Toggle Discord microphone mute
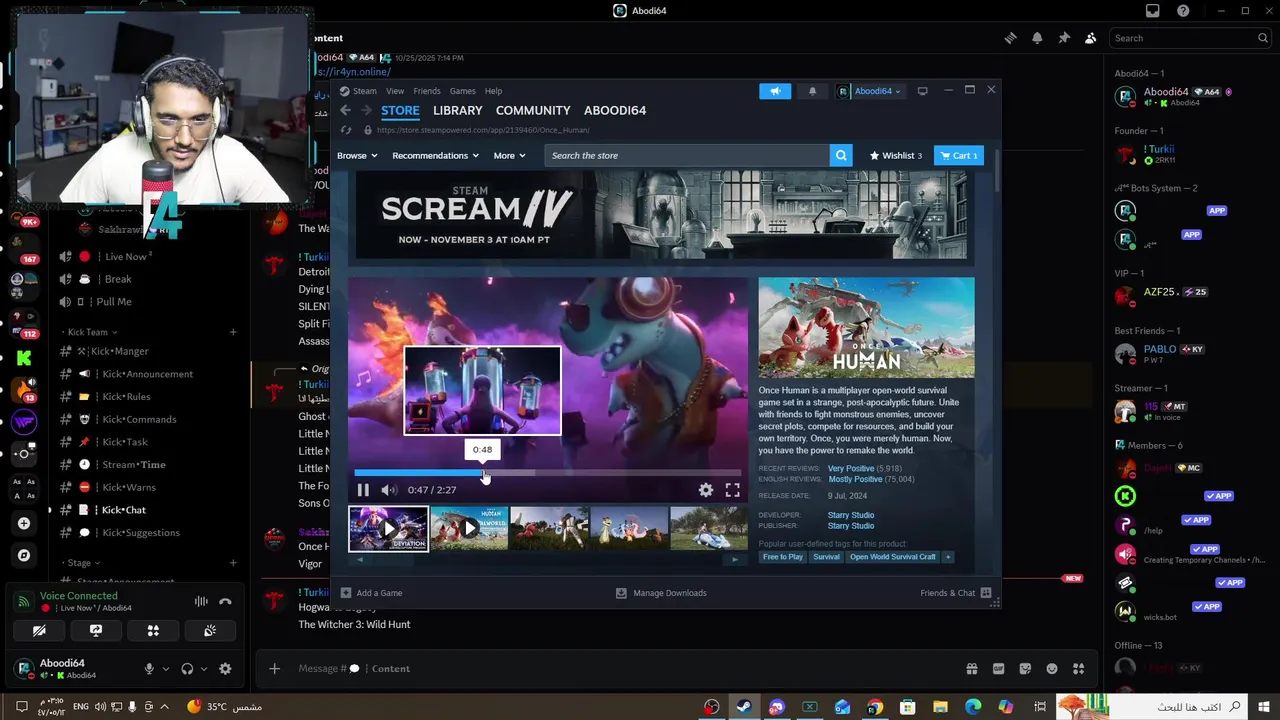The image size is (1280, 720). pyautogui.click(x=149, y=669)
